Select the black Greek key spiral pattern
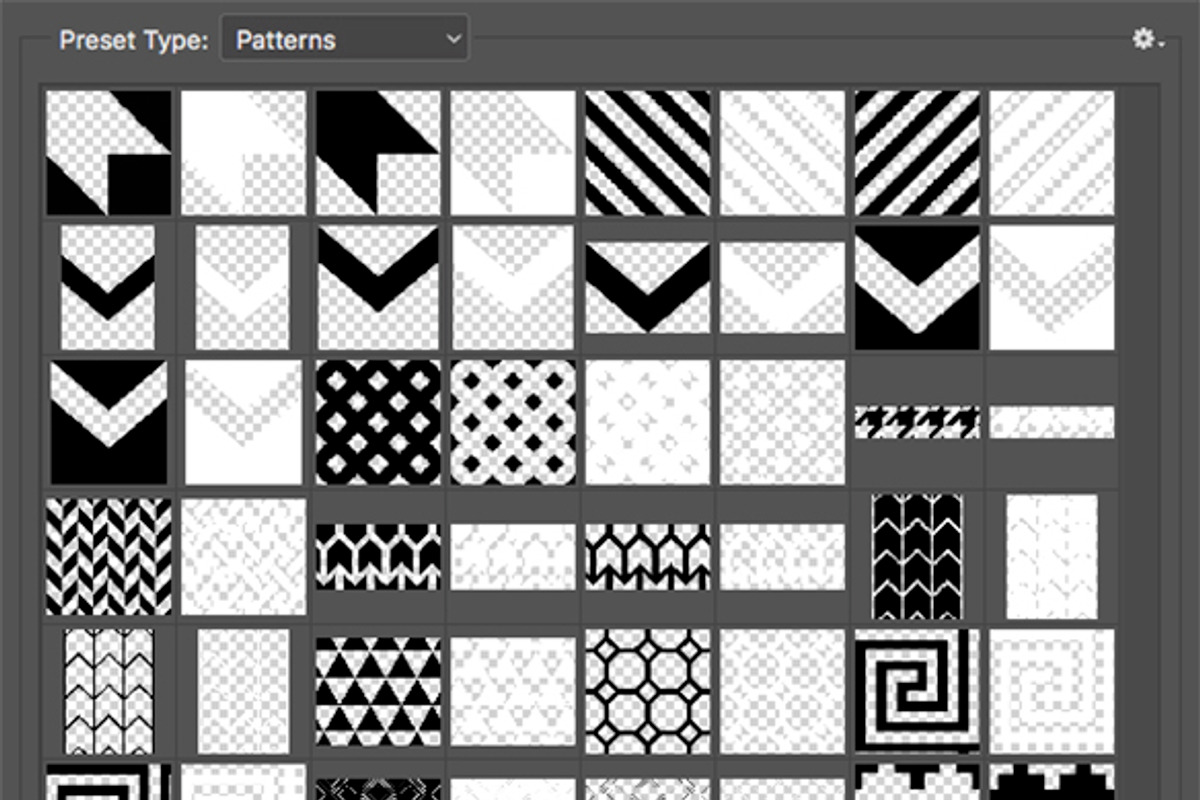 [917, 692]
